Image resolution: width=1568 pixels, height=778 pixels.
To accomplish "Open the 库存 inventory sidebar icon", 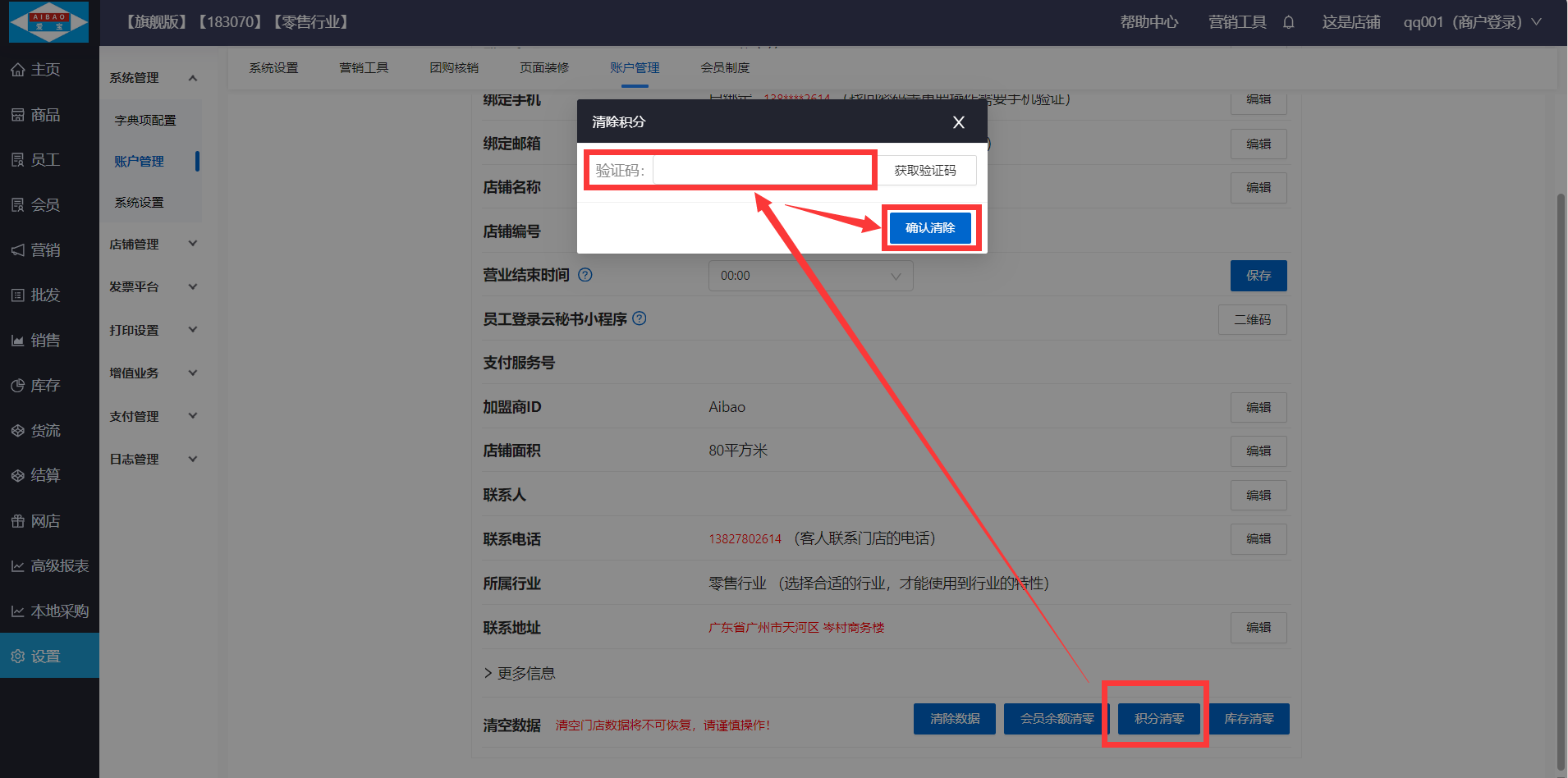I will tap(18, 386).
